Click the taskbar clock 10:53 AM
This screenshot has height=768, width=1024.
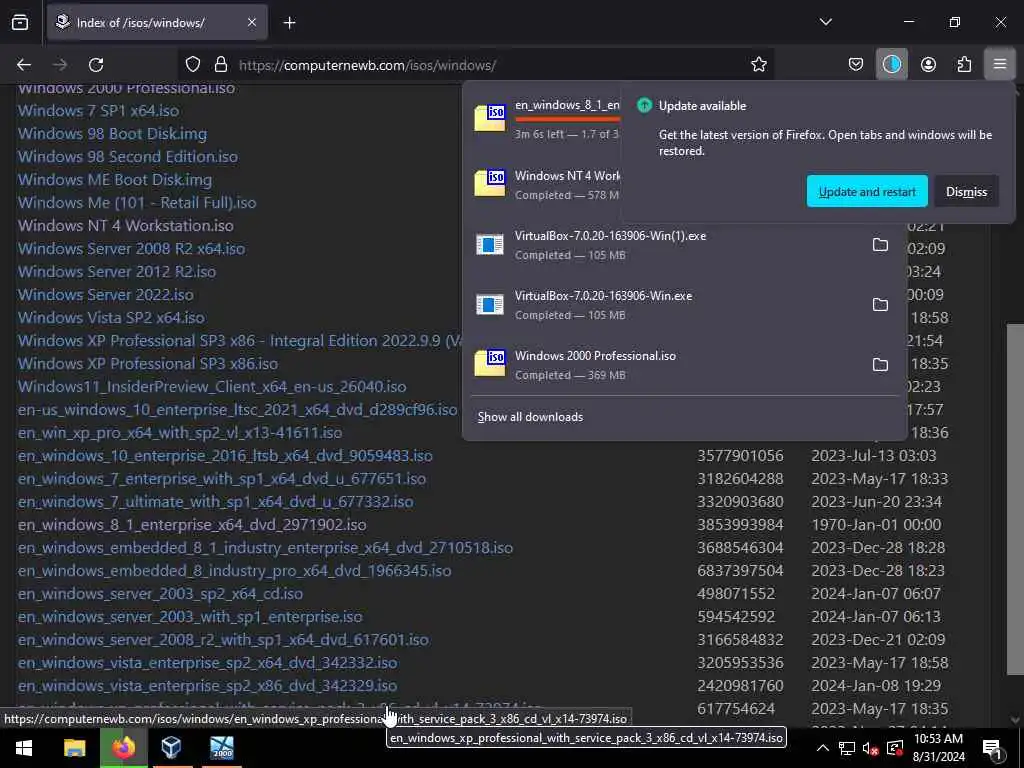(x=938, y=739)
